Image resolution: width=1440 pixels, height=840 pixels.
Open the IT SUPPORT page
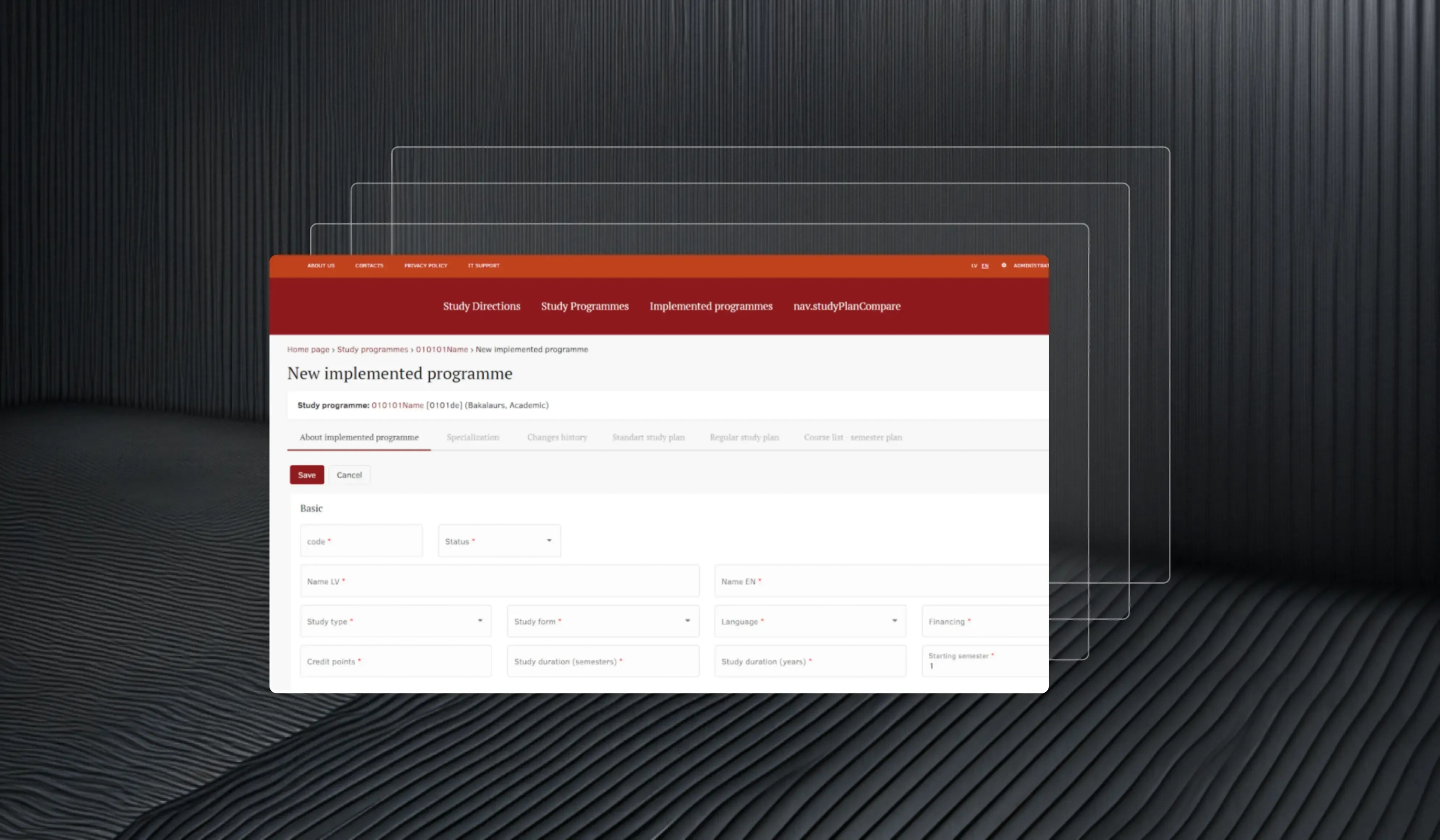(x=483, y=265)
